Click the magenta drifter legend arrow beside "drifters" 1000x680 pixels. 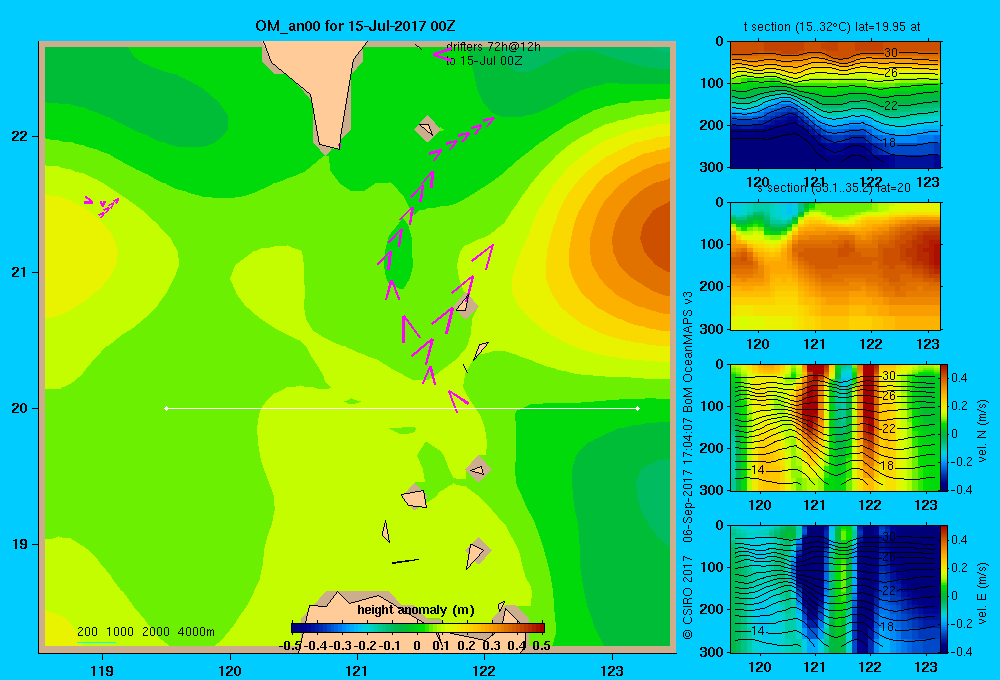pos(442,54)
